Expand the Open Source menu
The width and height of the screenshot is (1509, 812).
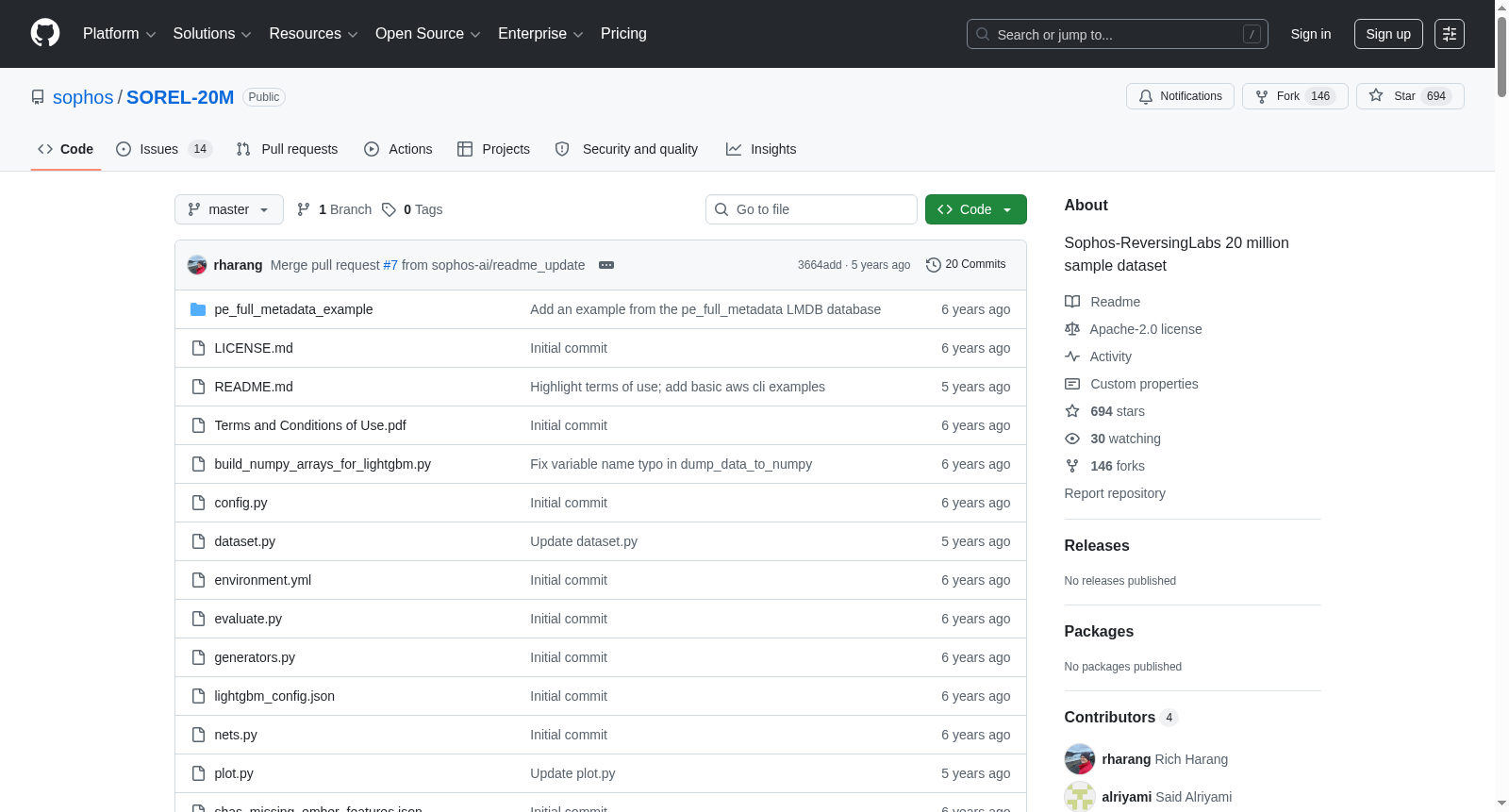coord(428,34)
